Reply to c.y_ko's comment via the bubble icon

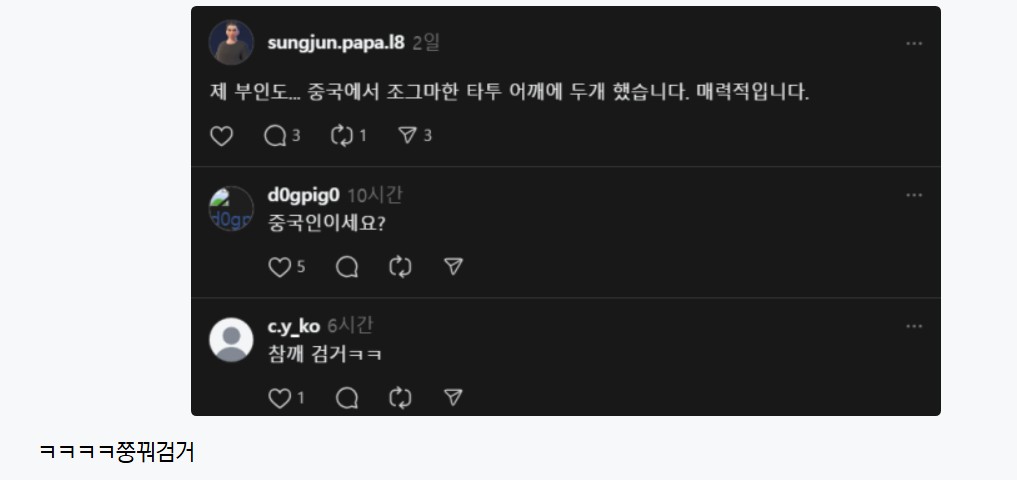point(347,398)
